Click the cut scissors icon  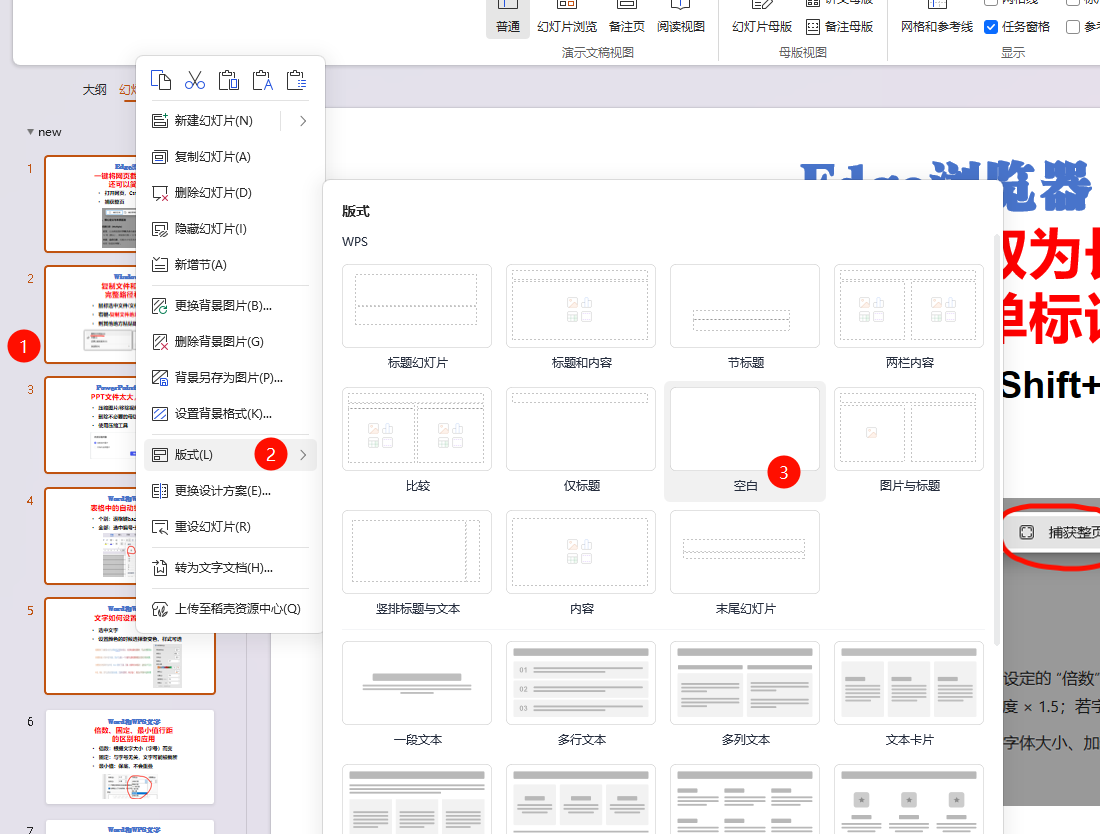tap(194, 81)
